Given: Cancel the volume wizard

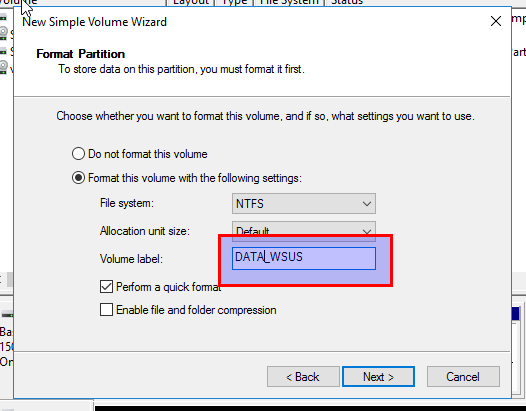Looking at the screenshot, I should (463, 377).
